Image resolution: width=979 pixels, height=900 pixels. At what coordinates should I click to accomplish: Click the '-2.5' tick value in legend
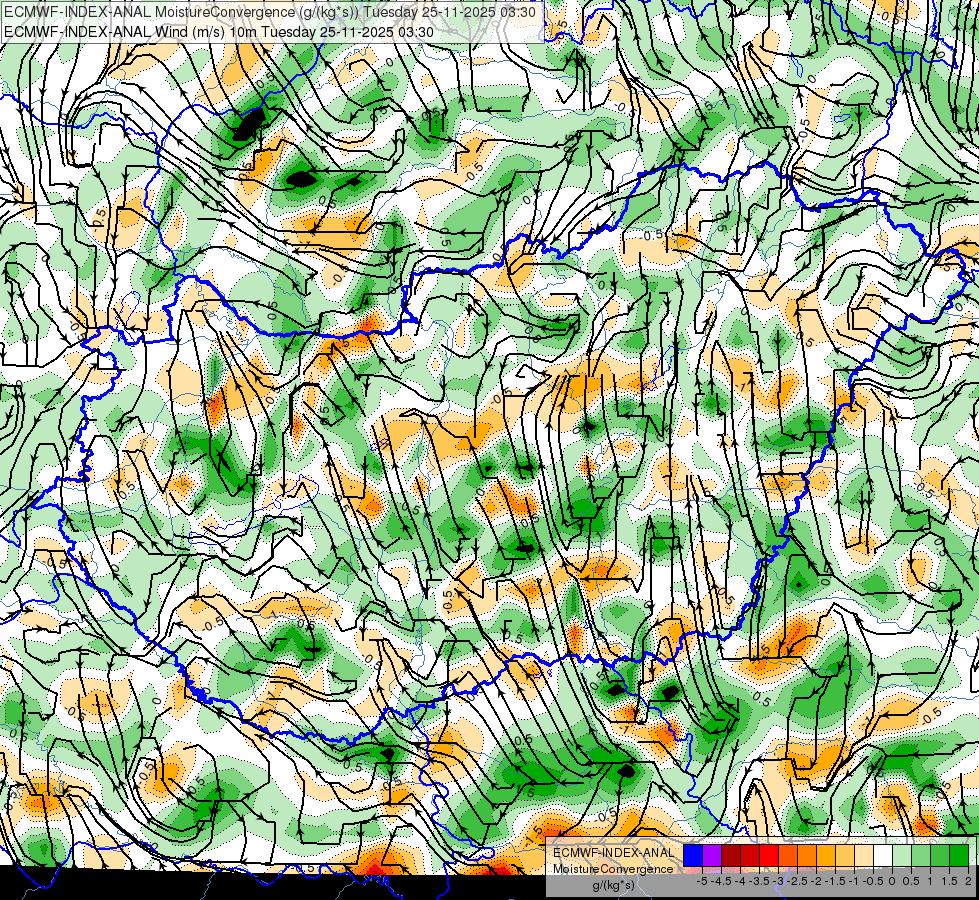pyautogui.click(x=797, y=881)
